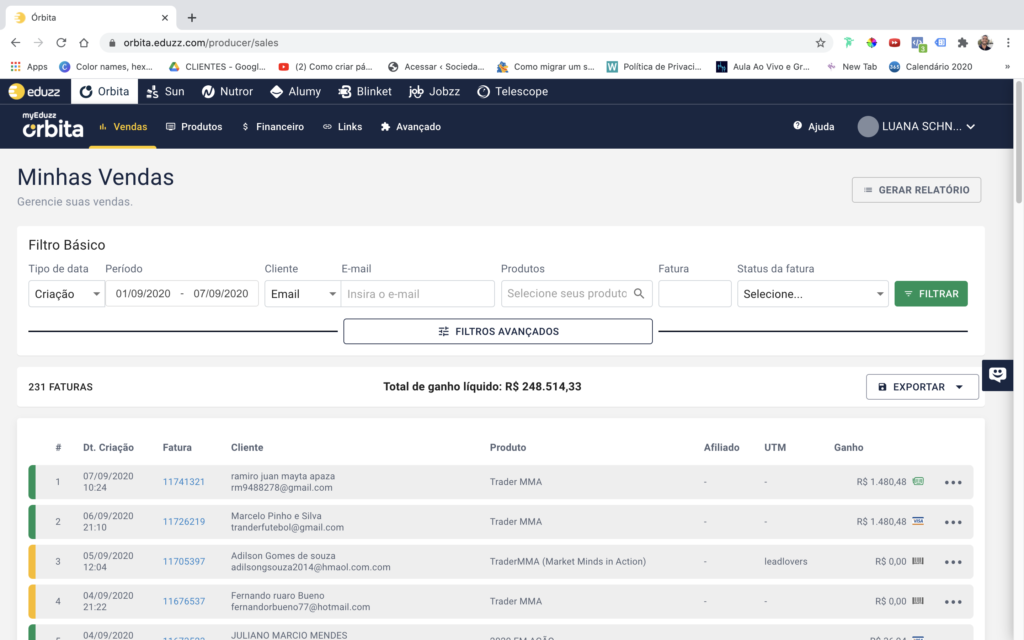Open row actions for invoice 11726219
This screenshot has width=1024, height=640.
[953, 522]
